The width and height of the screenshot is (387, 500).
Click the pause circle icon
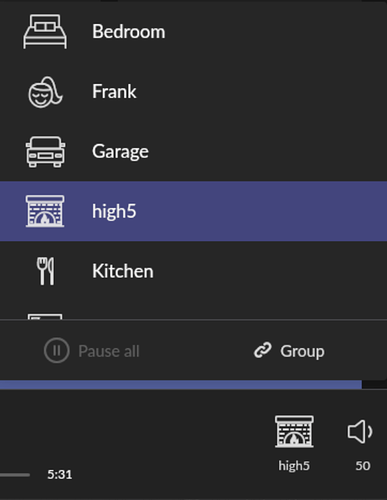[57, 351]
